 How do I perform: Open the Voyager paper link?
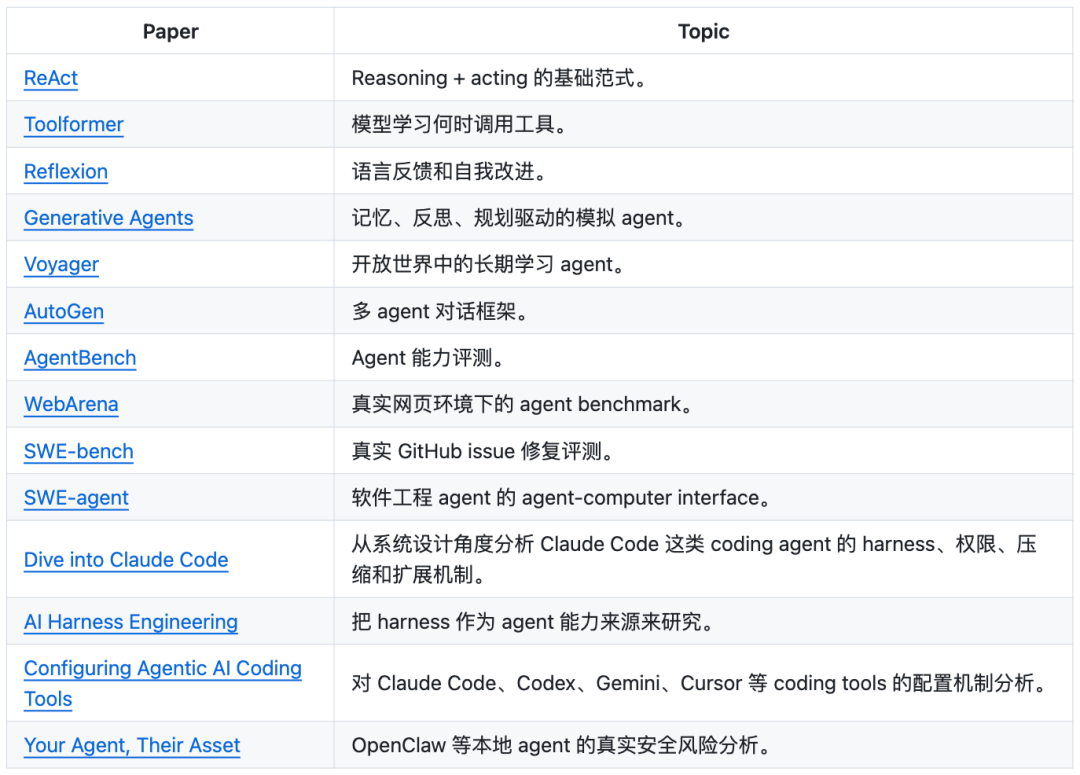point(61,265)
